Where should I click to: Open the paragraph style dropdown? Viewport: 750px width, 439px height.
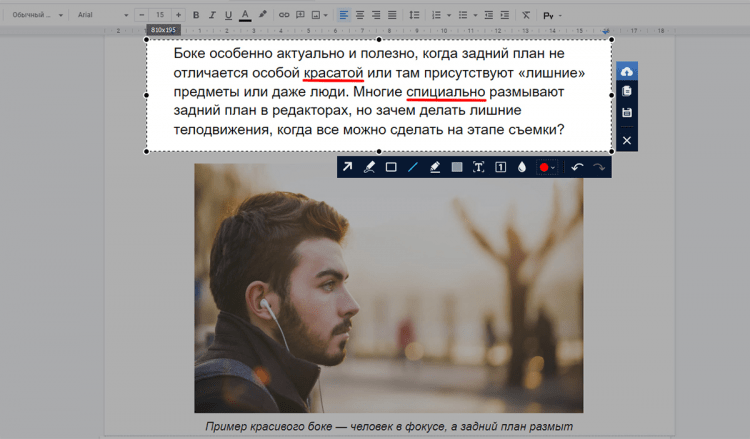(37, 15)
